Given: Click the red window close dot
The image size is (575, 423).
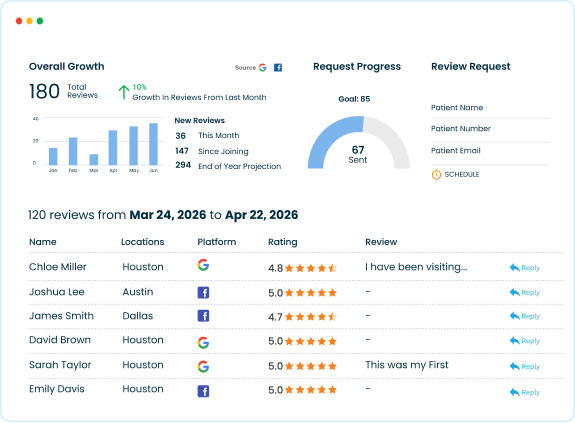Looking at the screenshot, I should click(x=19, y=21).
